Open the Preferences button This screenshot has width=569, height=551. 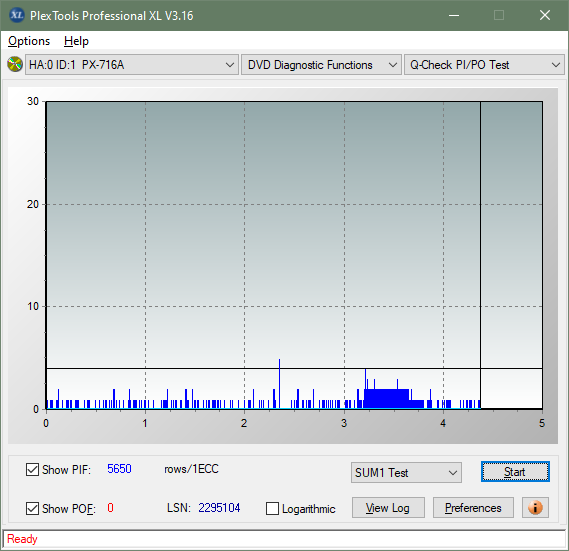pos(473,507)
